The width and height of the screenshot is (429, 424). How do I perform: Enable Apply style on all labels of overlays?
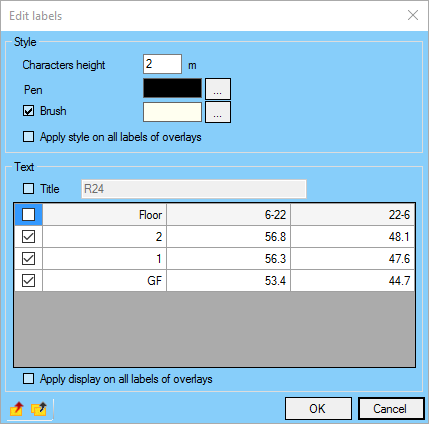click(x=28, y=137)
